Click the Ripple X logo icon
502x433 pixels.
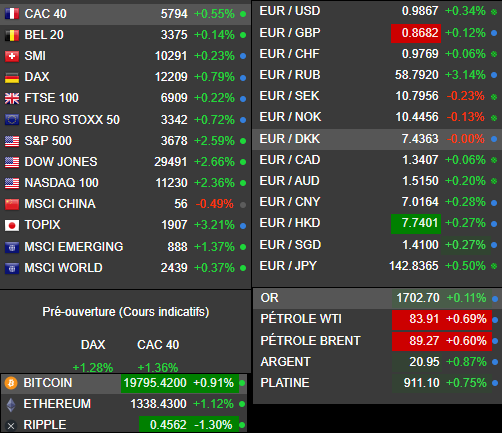[11, 425]
